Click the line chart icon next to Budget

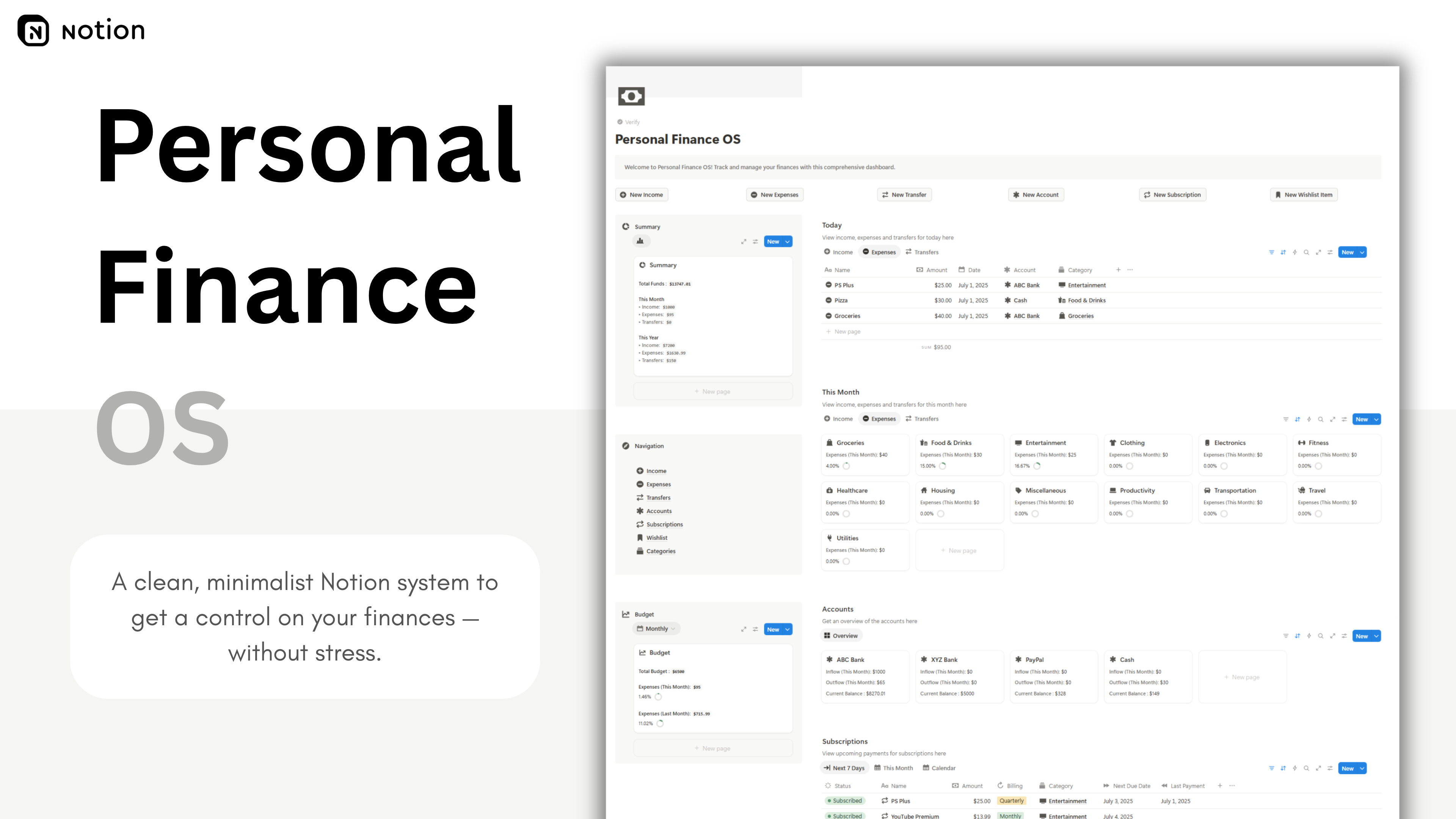[x=626, y=614]
